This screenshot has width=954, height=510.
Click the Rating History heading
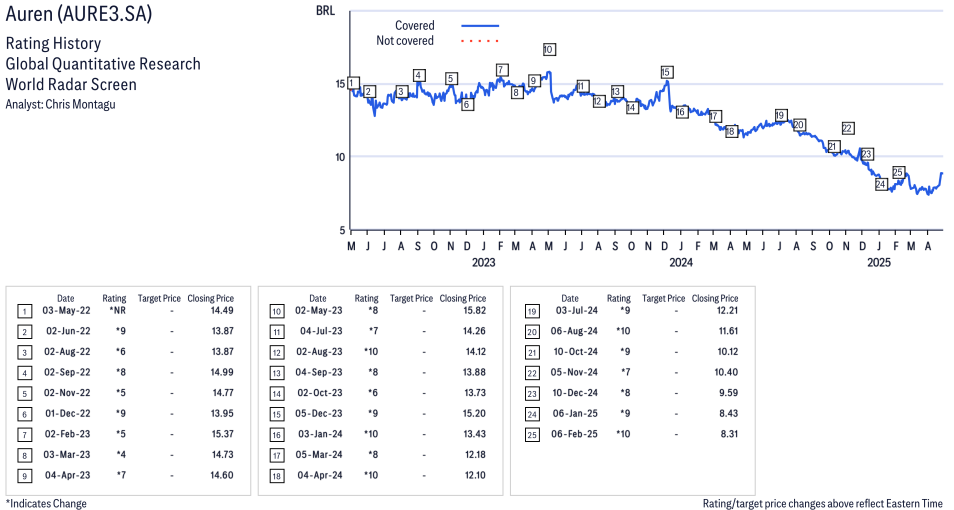click(54, 43)
